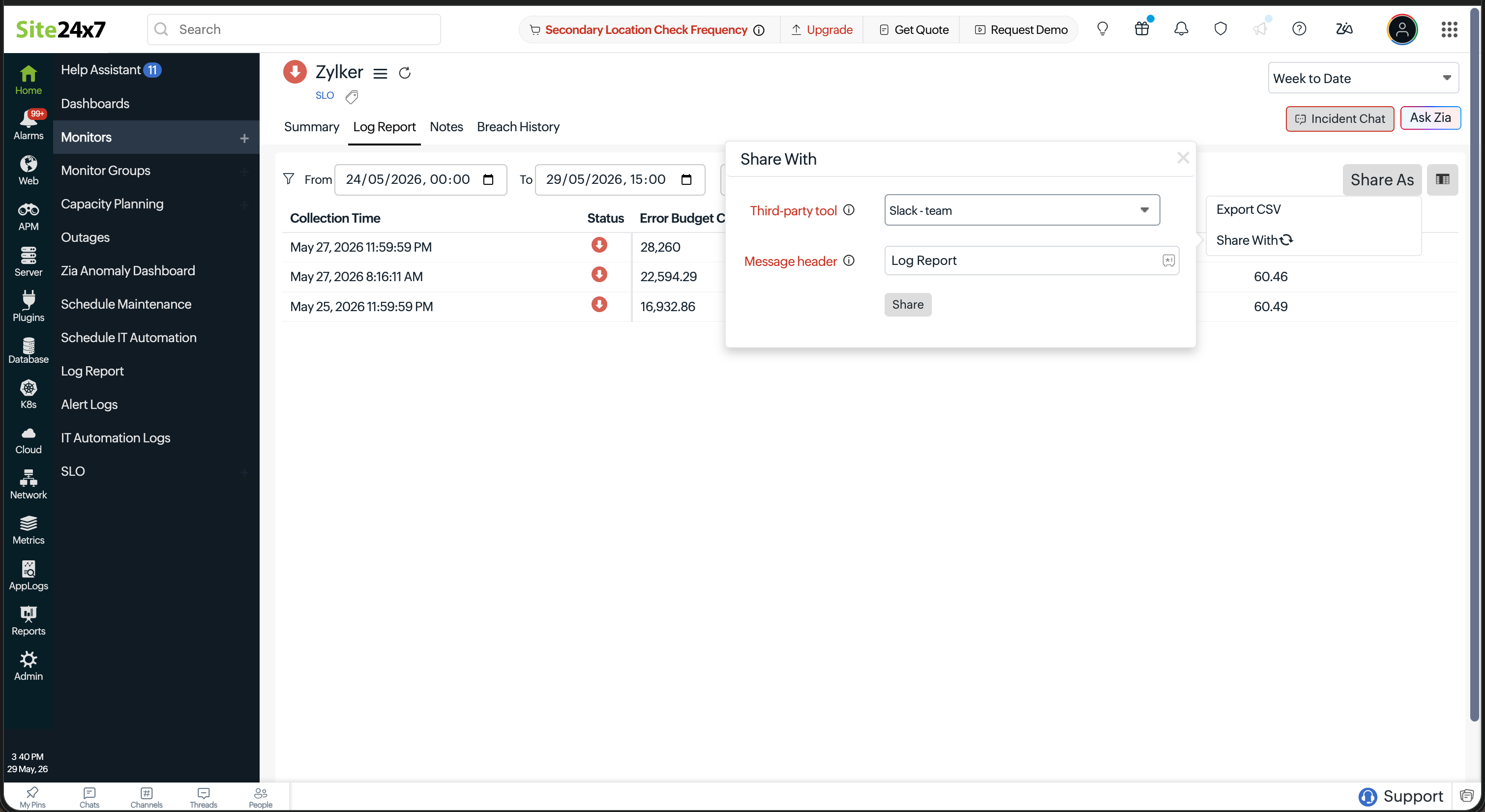Image resolution: width=1485 pixels, height=812 pixels.
Task: Toggle table column view icon
Action: click(1442, 179)
